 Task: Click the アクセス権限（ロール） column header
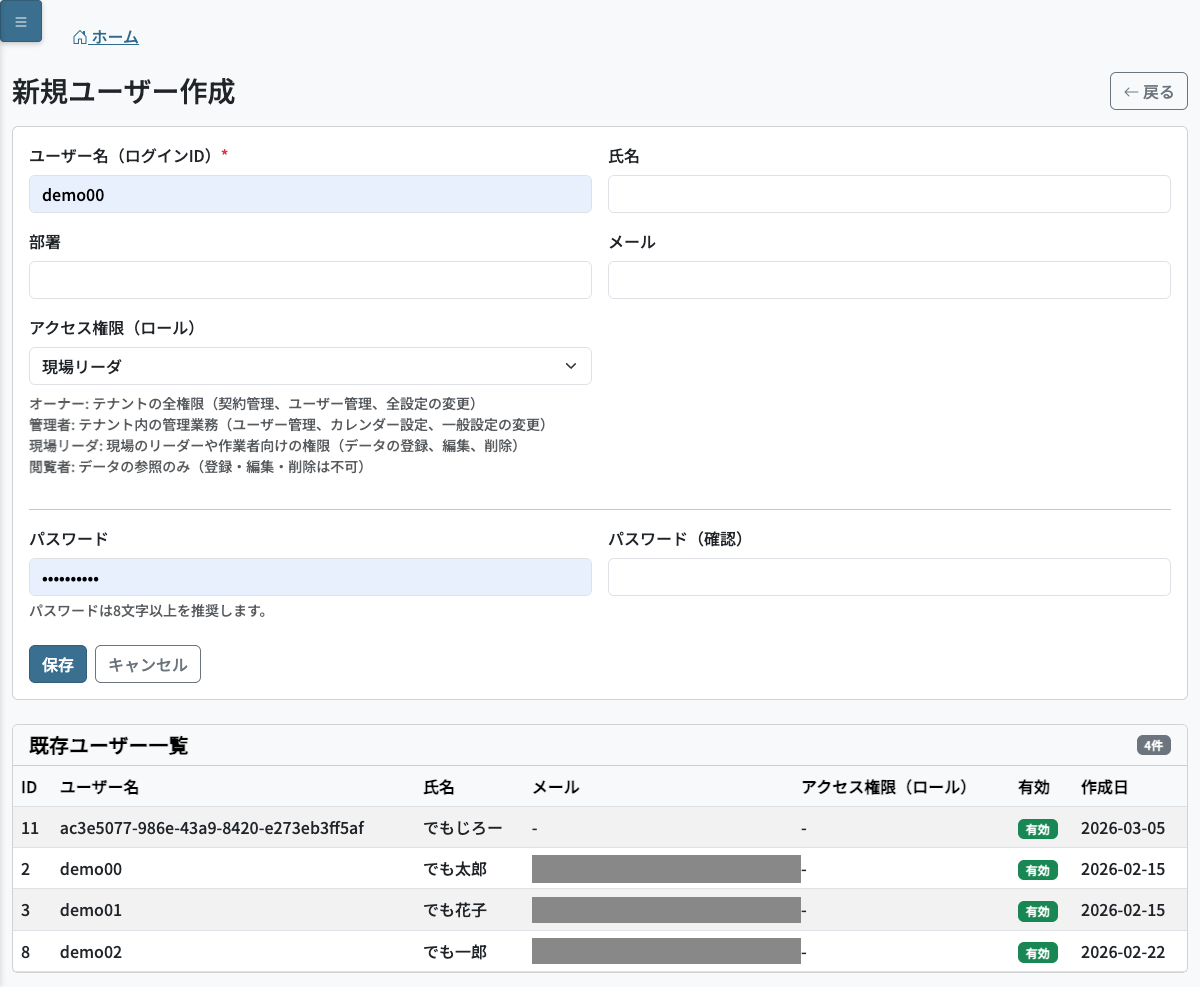(885, 787)
